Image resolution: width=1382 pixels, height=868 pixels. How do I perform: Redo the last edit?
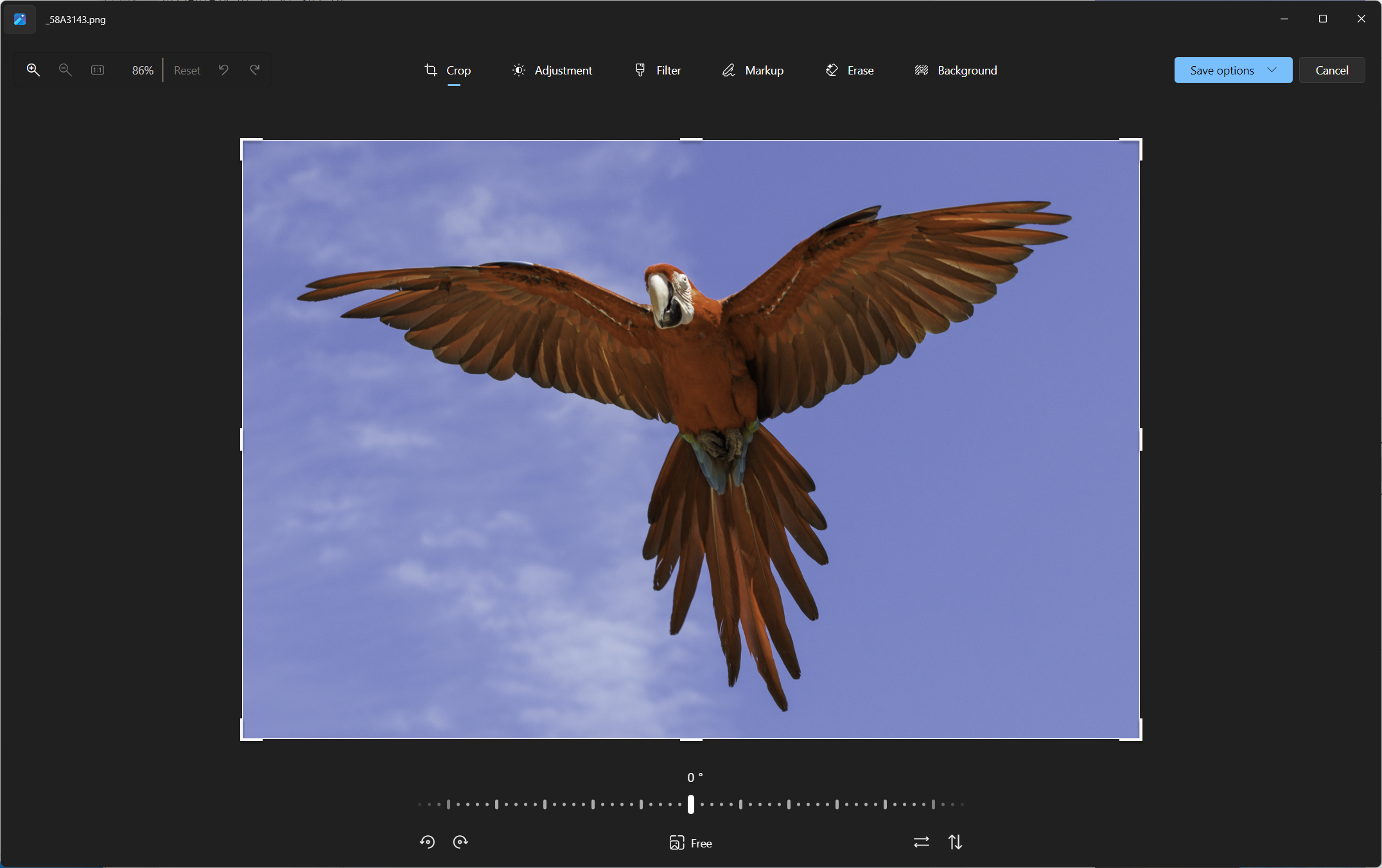[255, 70]
